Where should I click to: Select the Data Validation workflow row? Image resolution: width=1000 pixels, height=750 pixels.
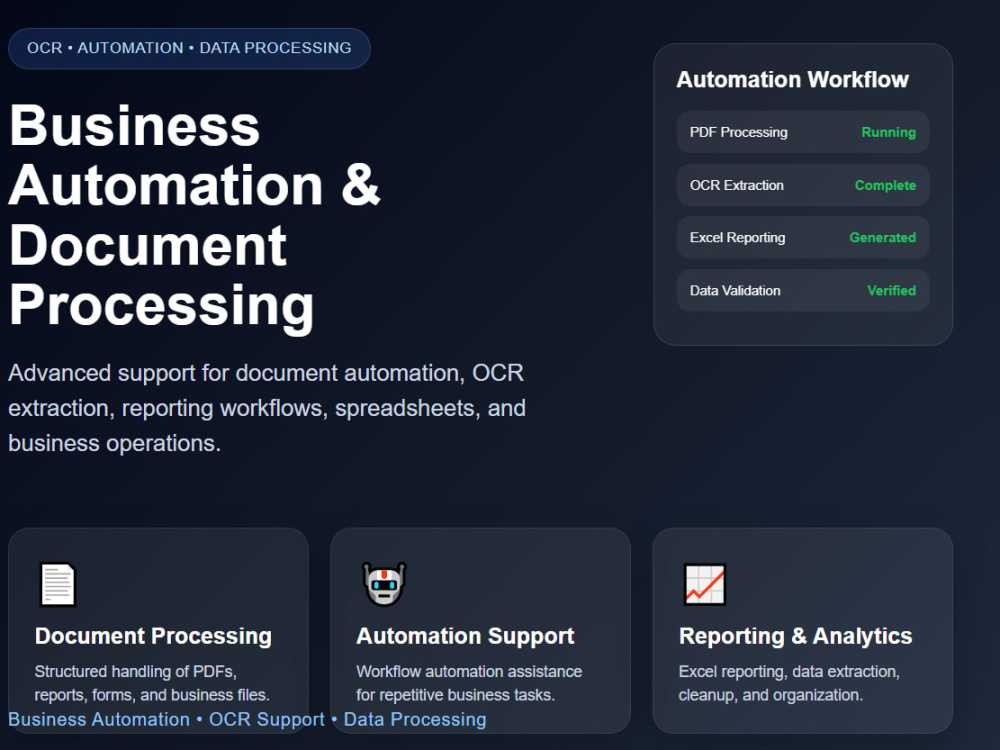click(x=803, y=290)
